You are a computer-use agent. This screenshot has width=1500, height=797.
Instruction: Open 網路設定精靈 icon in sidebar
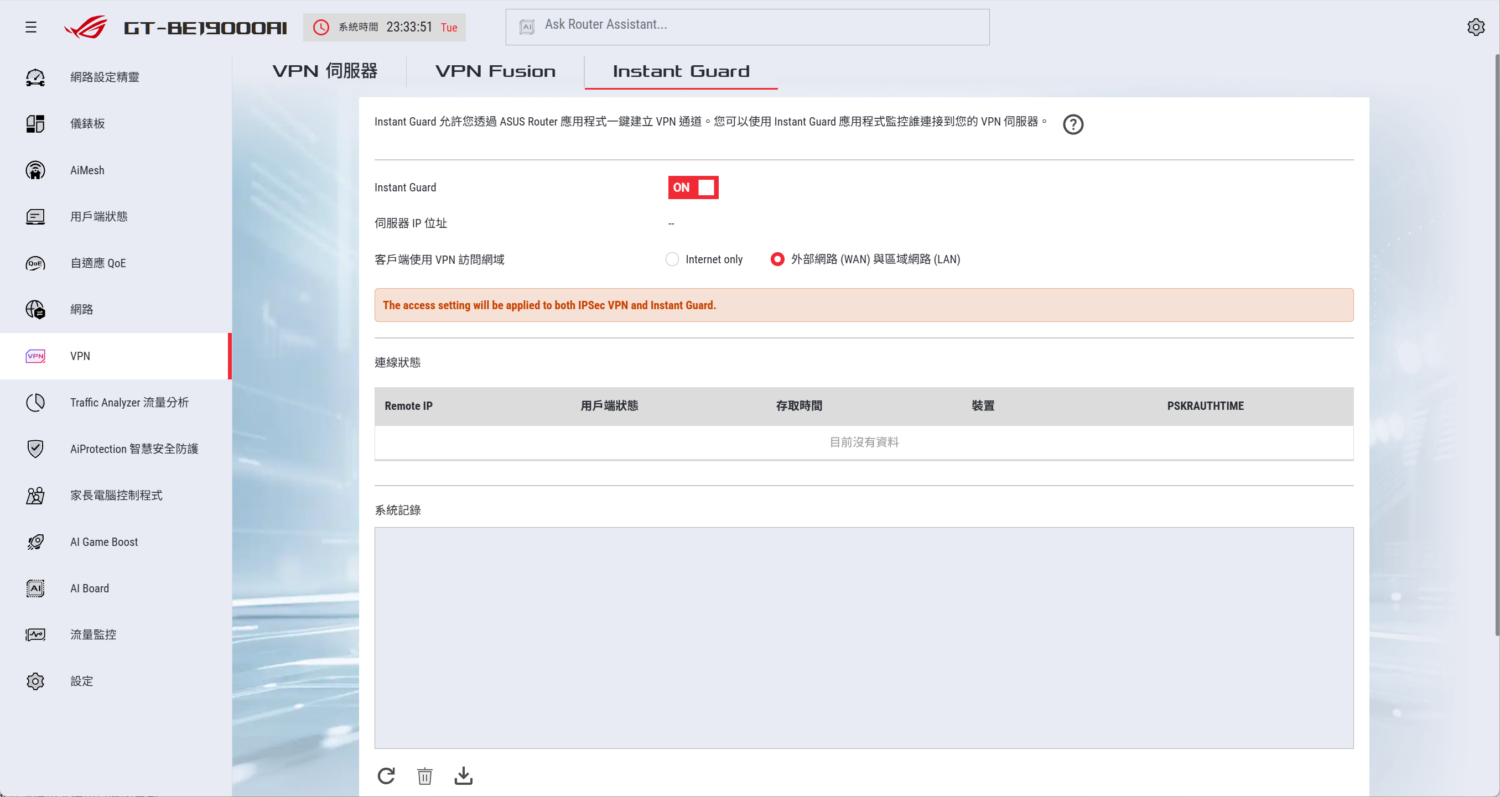pos(35,77)
